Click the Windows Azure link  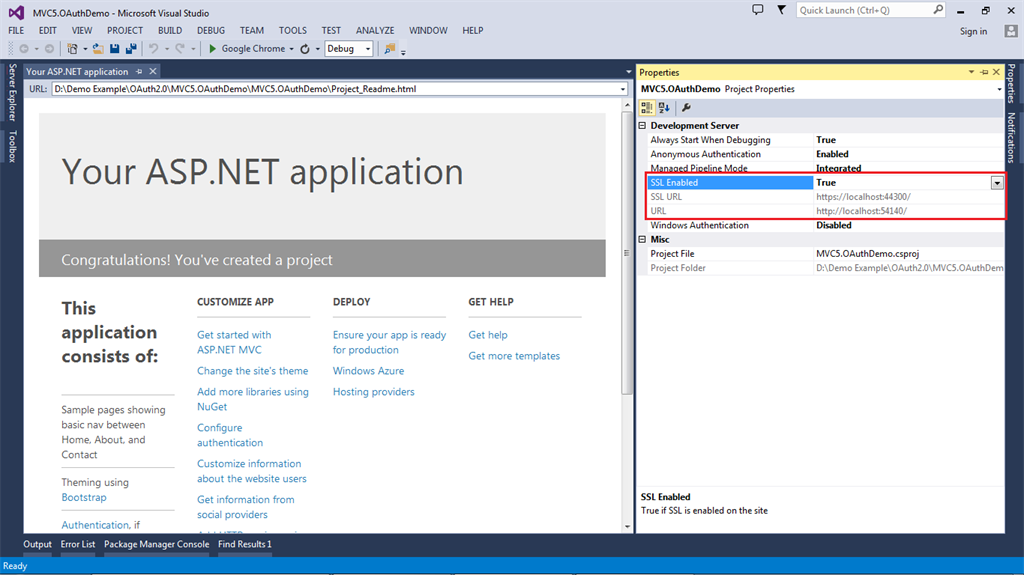tap(368, 371)
